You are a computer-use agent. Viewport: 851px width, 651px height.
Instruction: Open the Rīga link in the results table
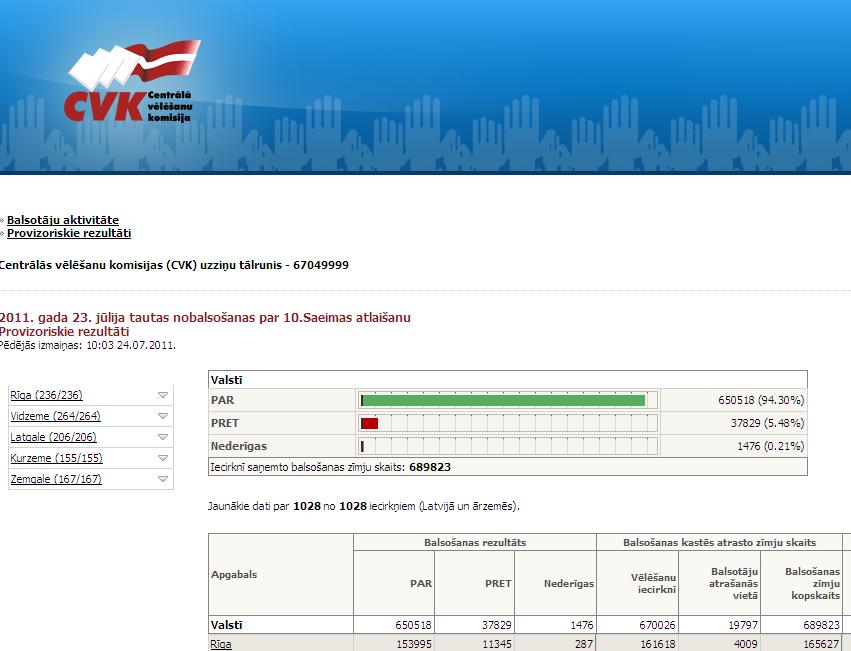click(x=220, y=644)
